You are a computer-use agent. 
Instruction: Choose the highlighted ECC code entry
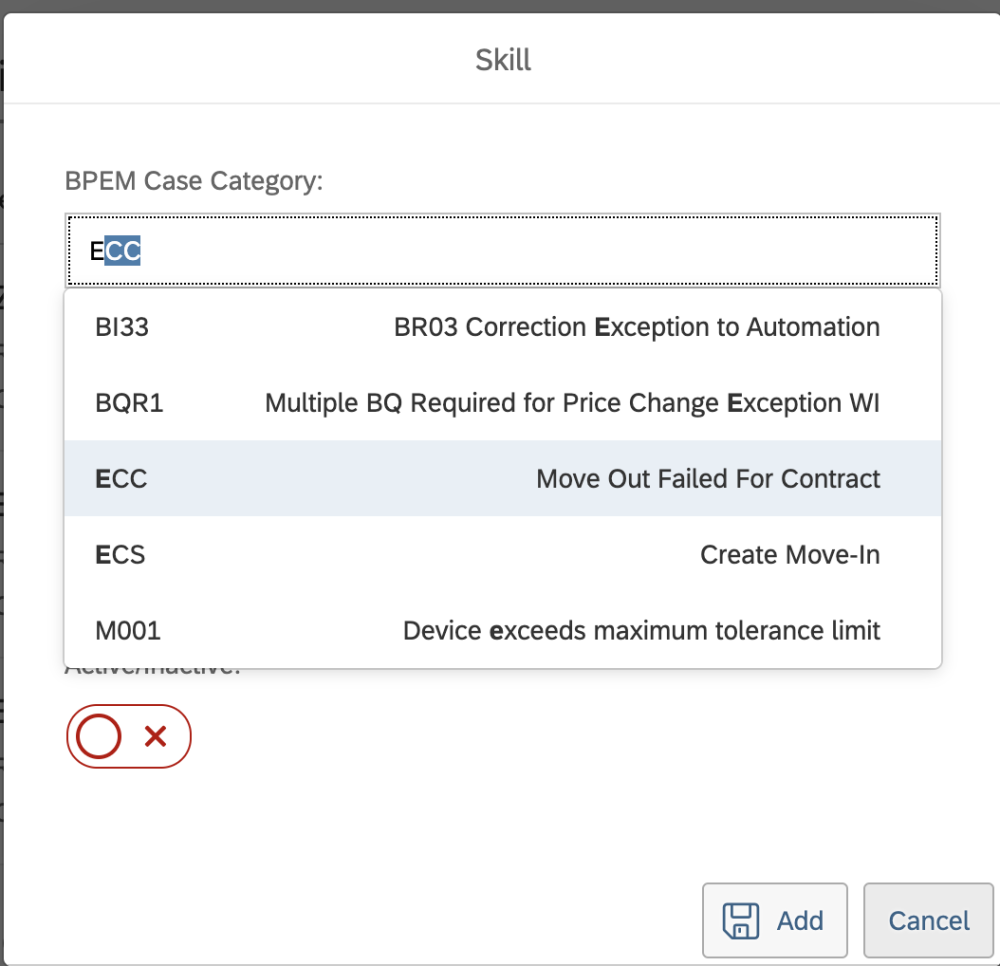121,479
